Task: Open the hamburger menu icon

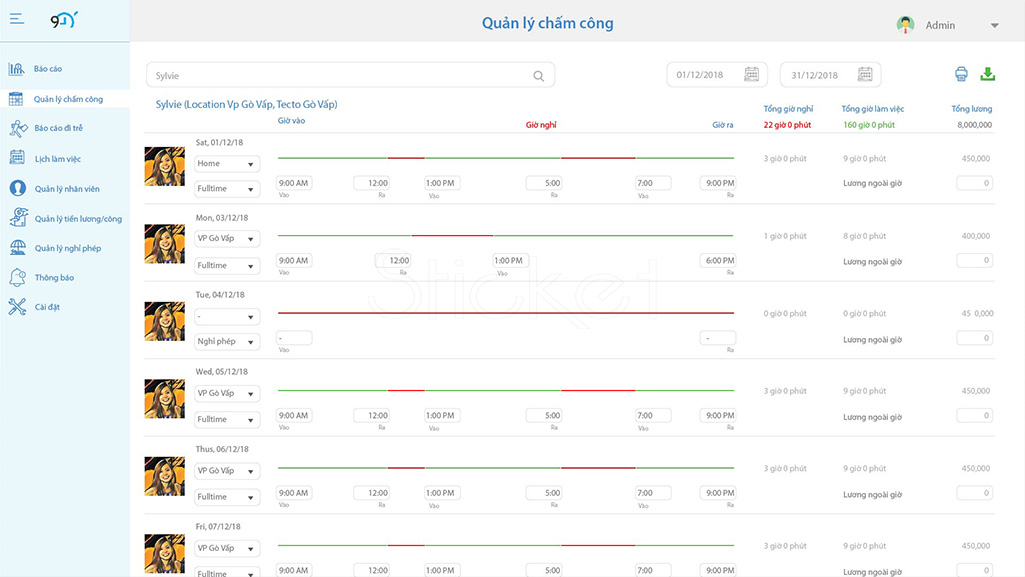Action: click(x=17, y=19)
